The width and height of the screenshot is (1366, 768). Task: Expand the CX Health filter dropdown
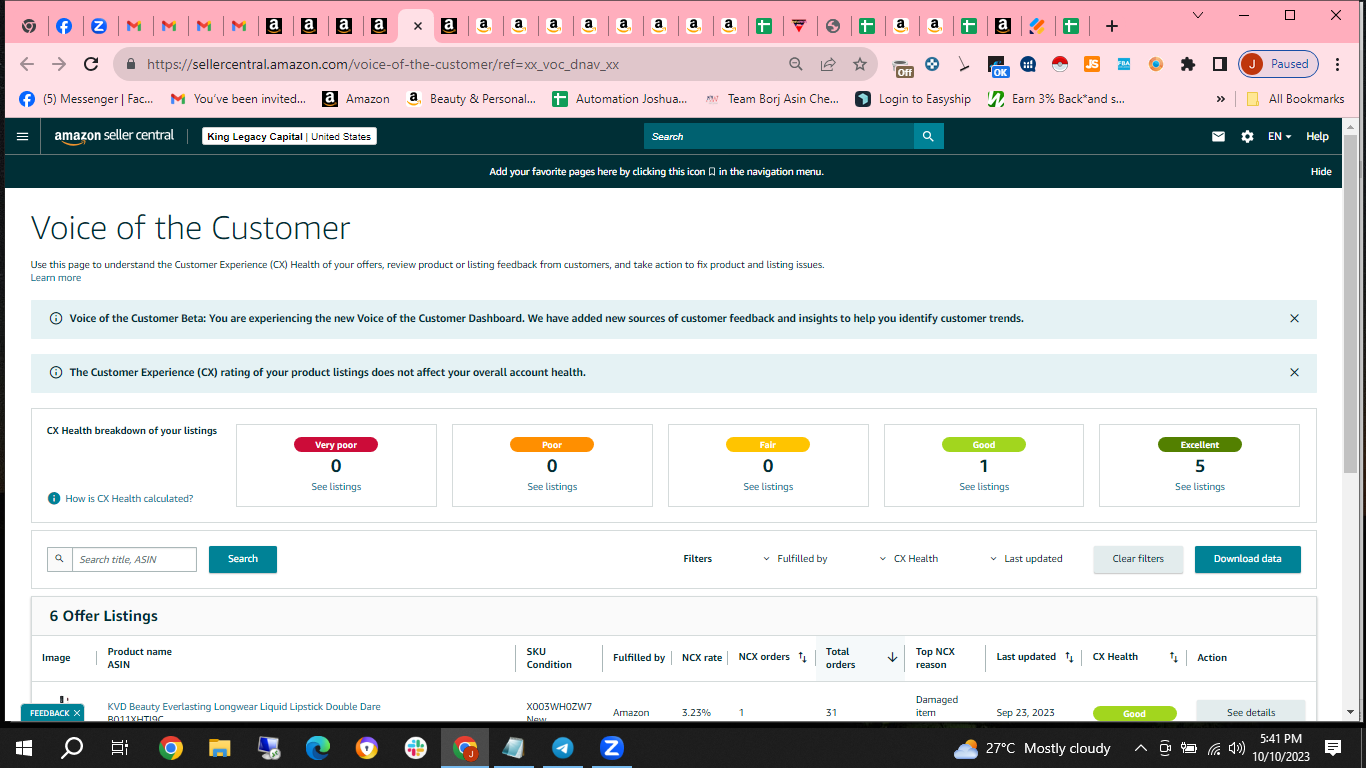pos(909,559)
